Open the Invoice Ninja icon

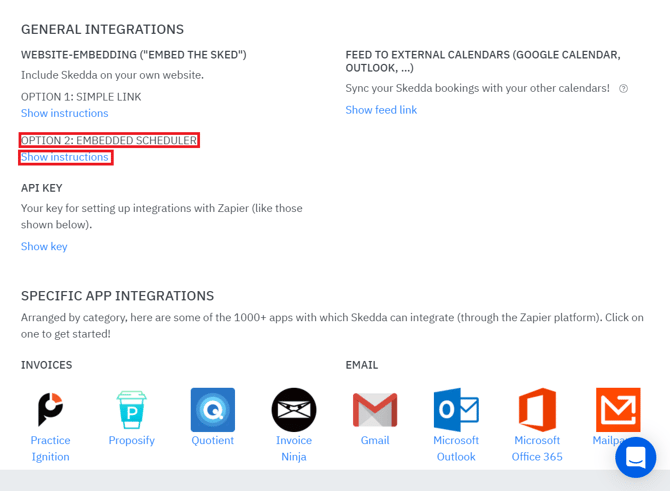coord(293,409)
